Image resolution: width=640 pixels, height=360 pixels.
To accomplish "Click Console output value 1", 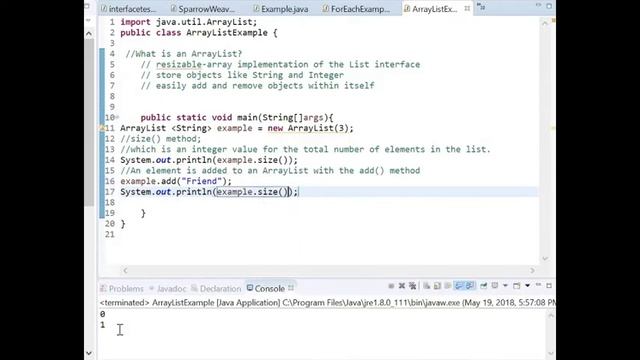I will (x=102, y=325).
